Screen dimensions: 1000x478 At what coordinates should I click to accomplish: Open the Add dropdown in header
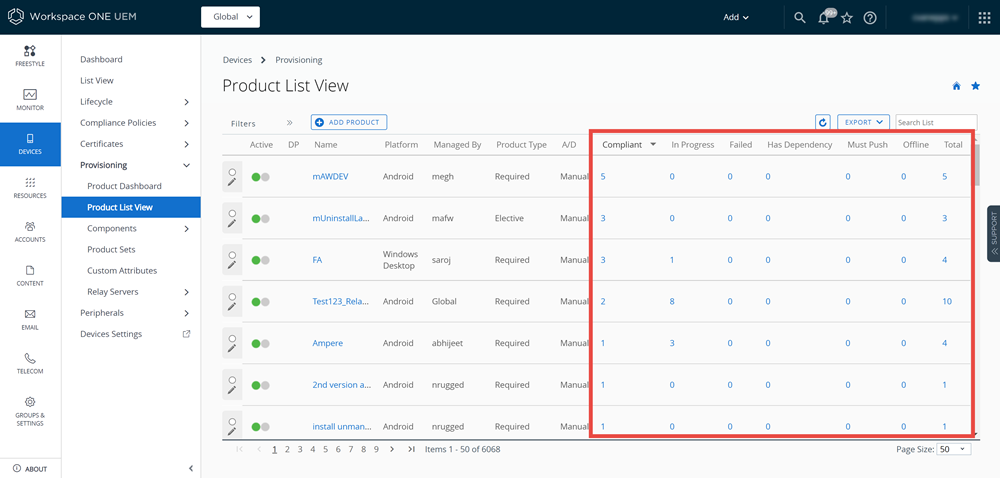735,18
